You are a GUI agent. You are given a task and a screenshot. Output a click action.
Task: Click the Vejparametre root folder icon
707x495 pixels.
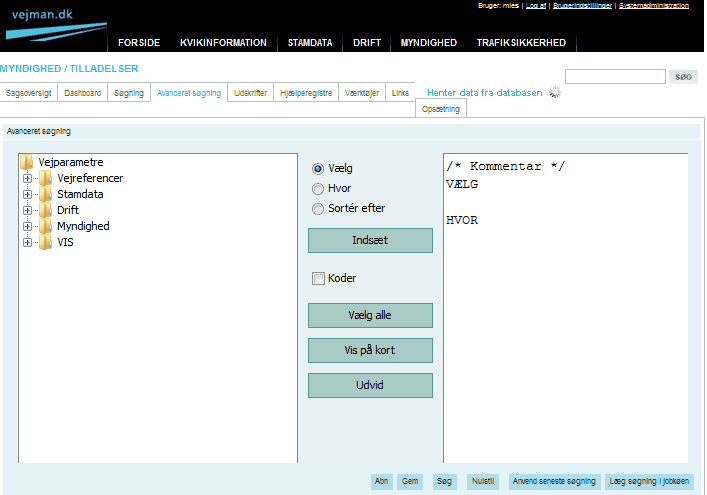27,162
